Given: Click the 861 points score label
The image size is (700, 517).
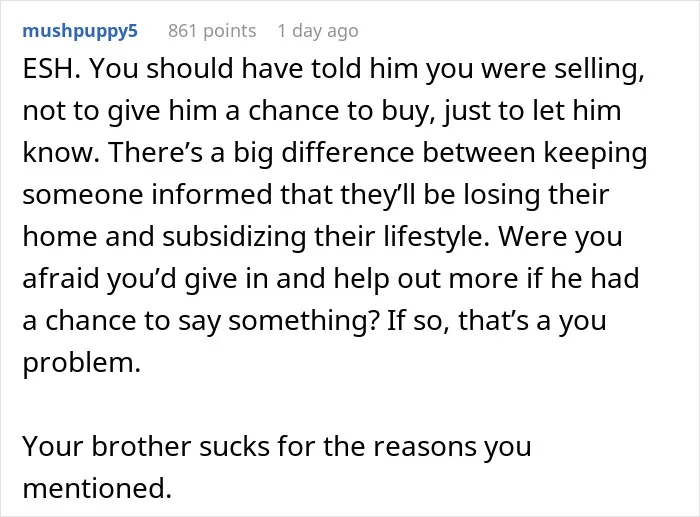Looking at the screenshot, I should tap(212, 31).
